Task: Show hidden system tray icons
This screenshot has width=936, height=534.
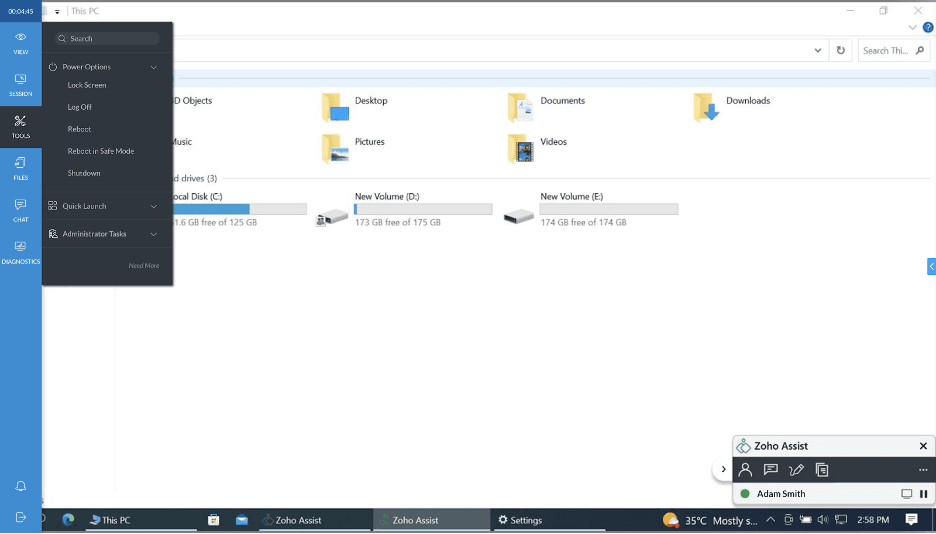Action: [771, 520]
